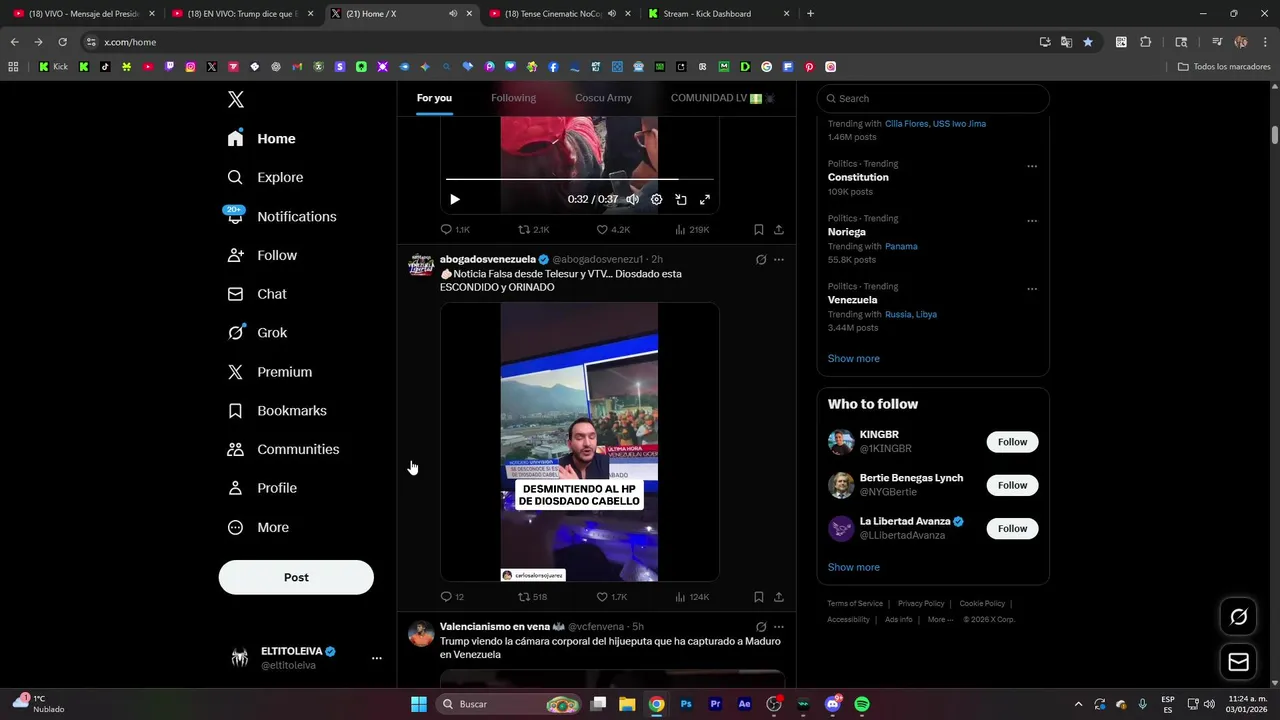Open Follow in the sidebar
1280x720 pixels.
tap(262, 255)
